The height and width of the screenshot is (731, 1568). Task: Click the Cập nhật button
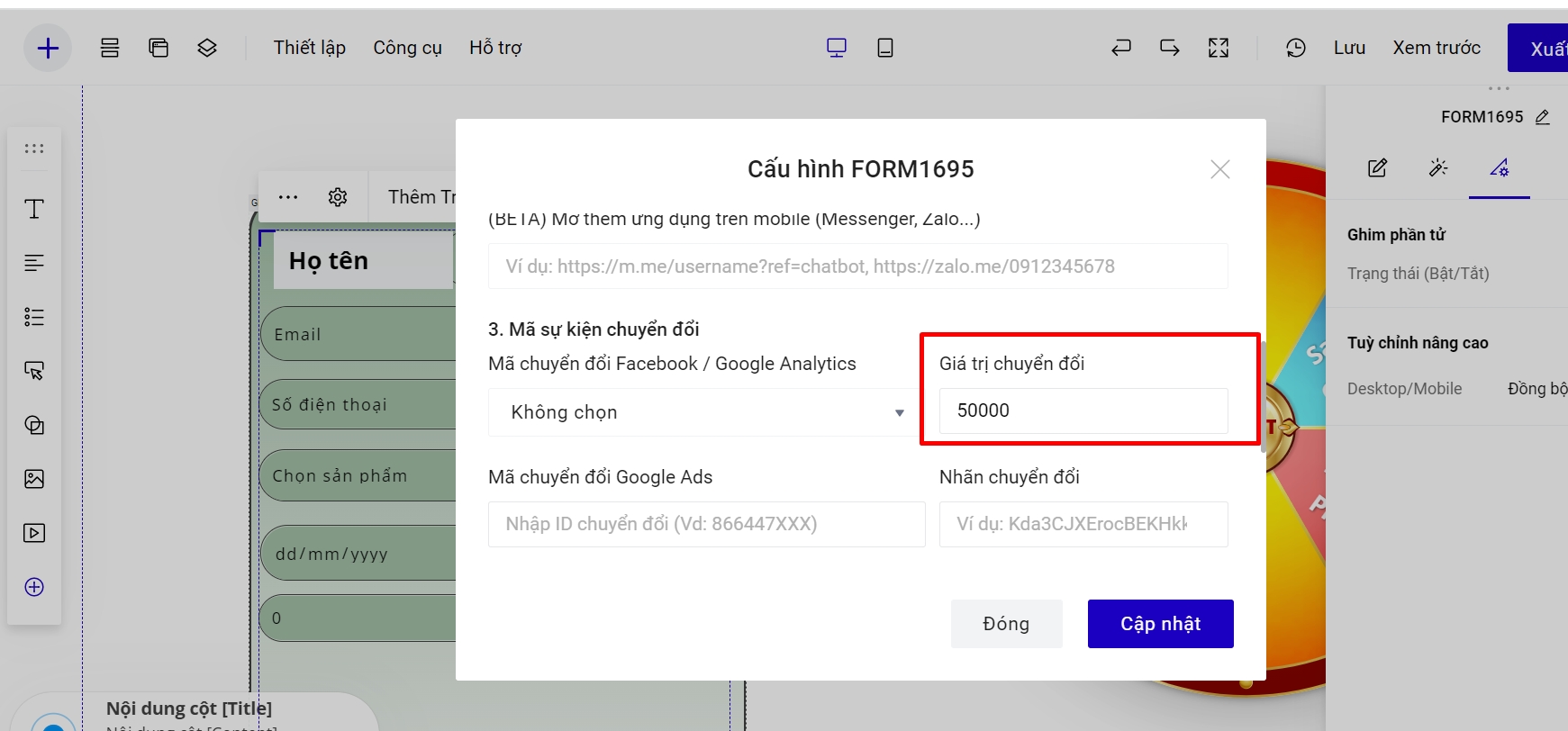coord(1160,624)
